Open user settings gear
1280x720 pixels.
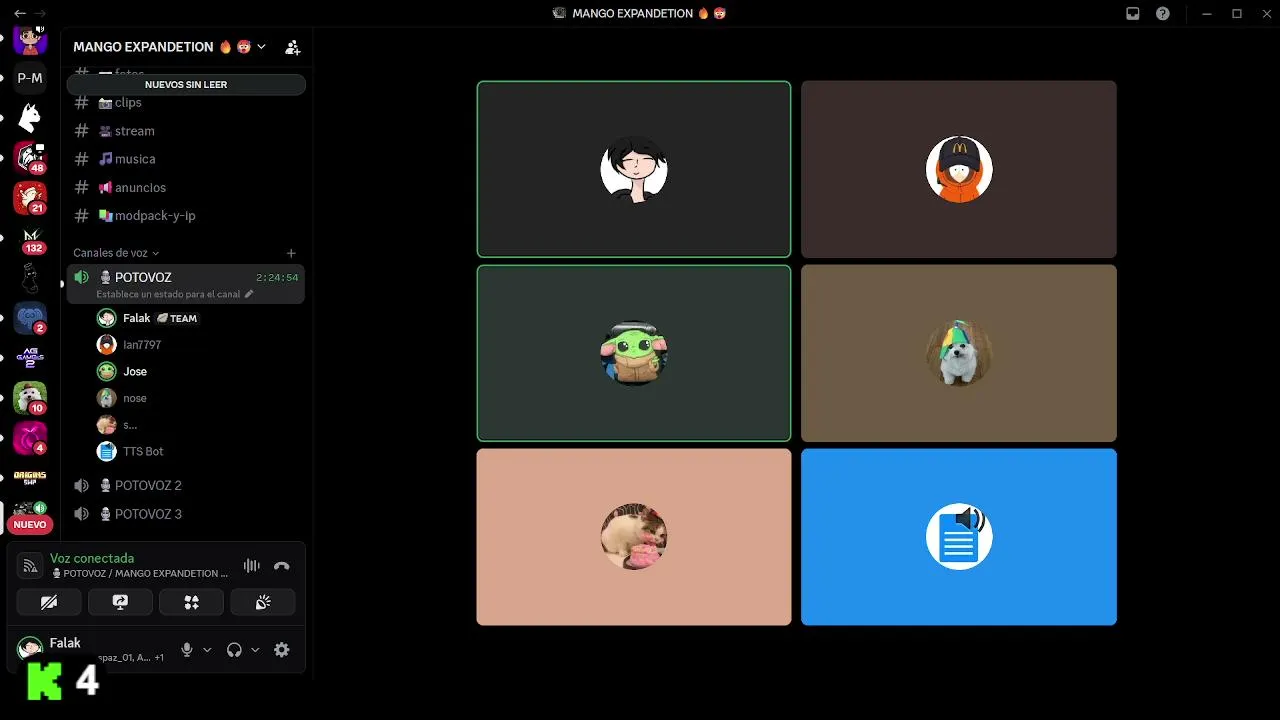(x=282, y=650)
